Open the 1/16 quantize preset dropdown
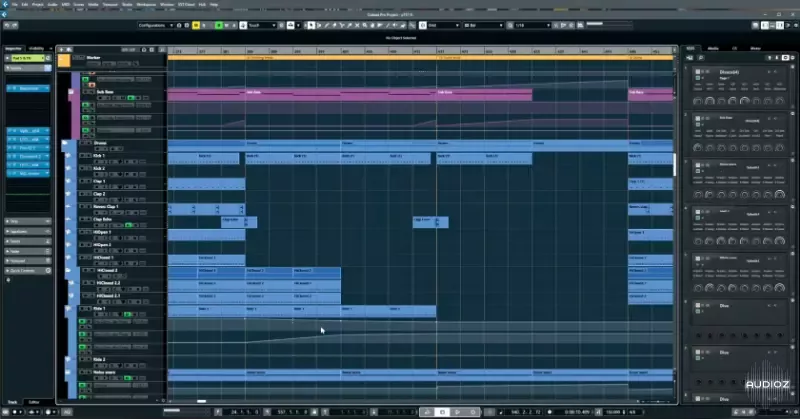 point(533,25)
